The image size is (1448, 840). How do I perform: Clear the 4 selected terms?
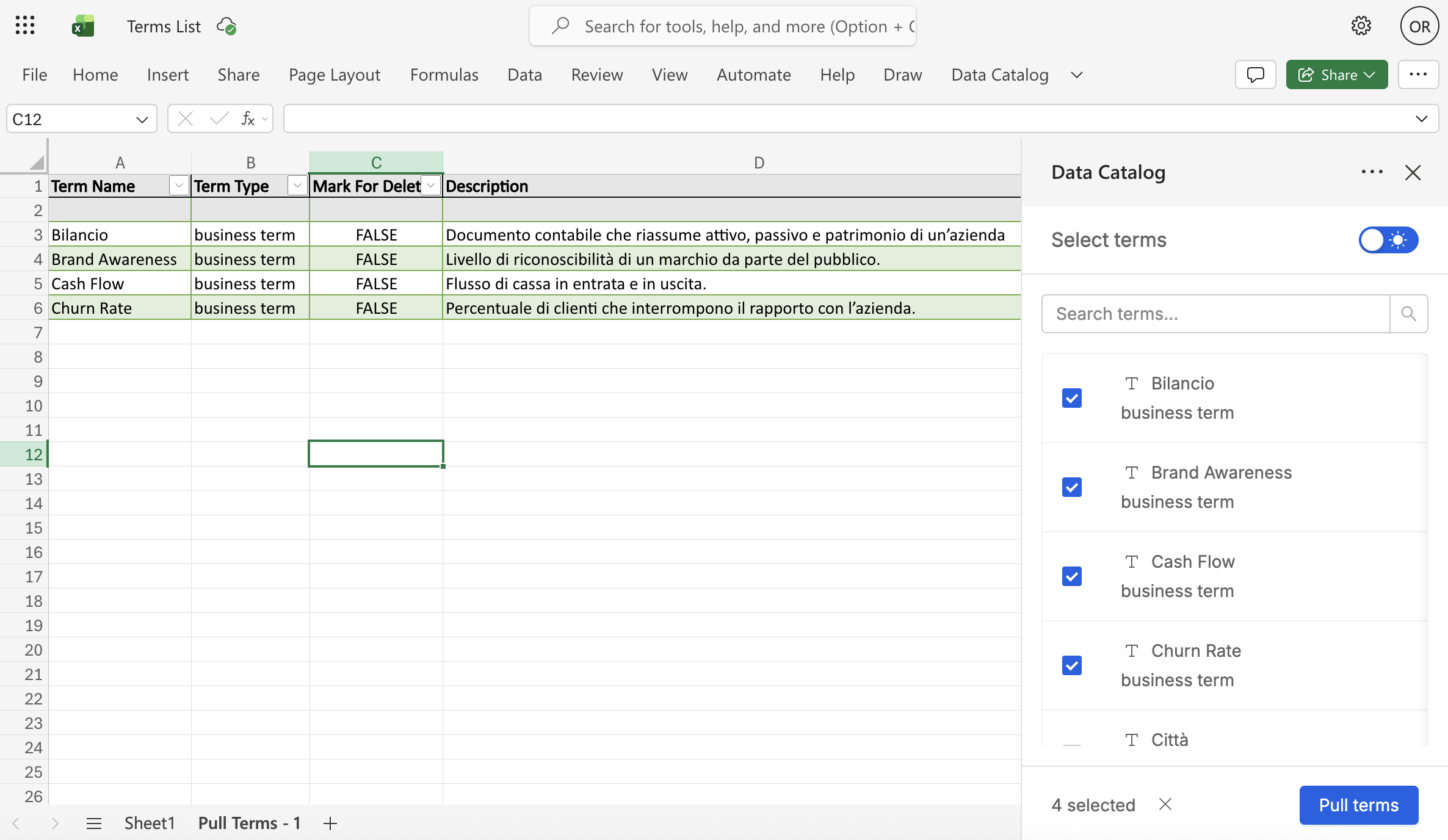click(x=1165, y=805)
